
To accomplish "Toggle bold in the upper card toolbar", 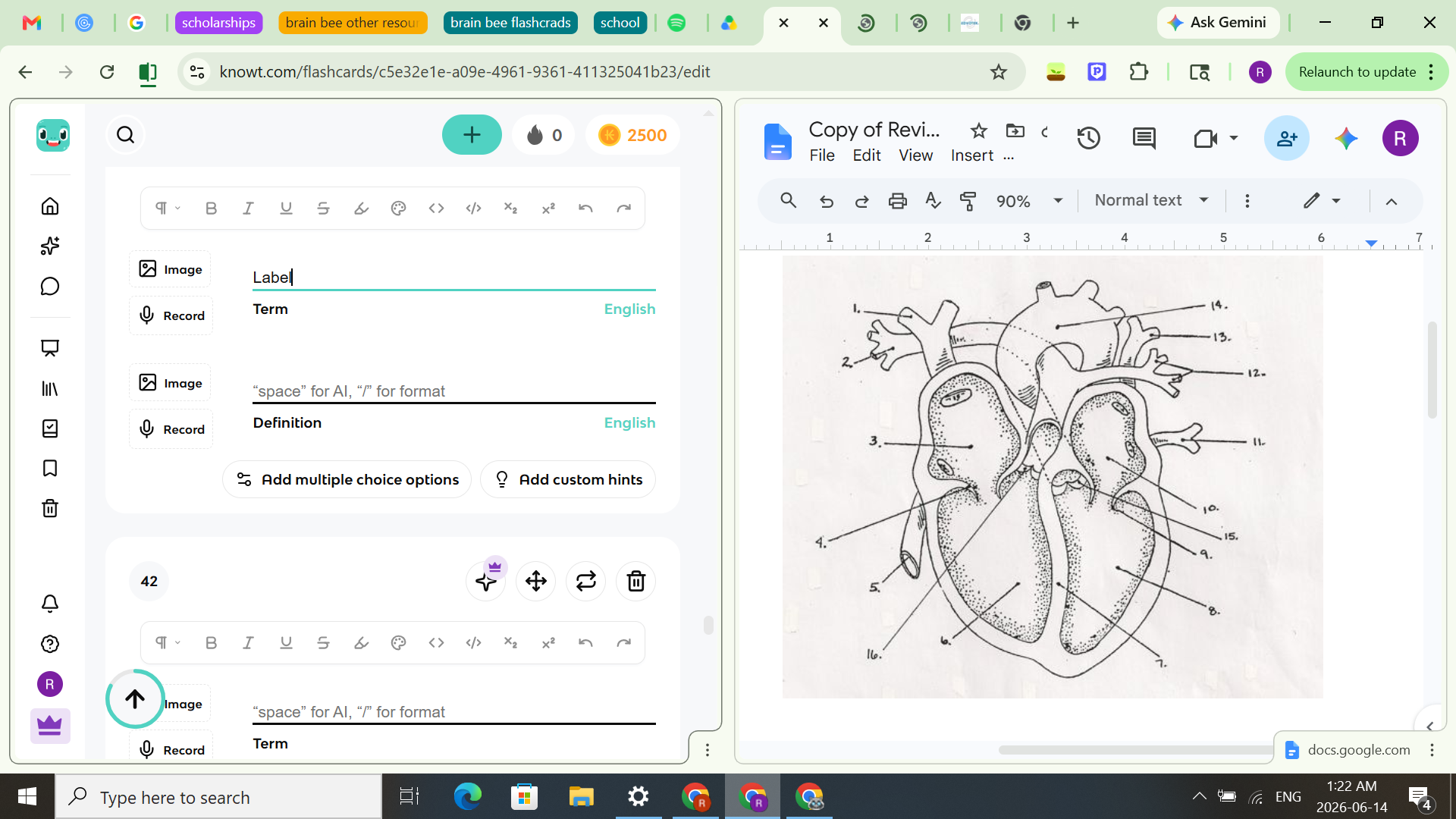I will pos(212,209).
